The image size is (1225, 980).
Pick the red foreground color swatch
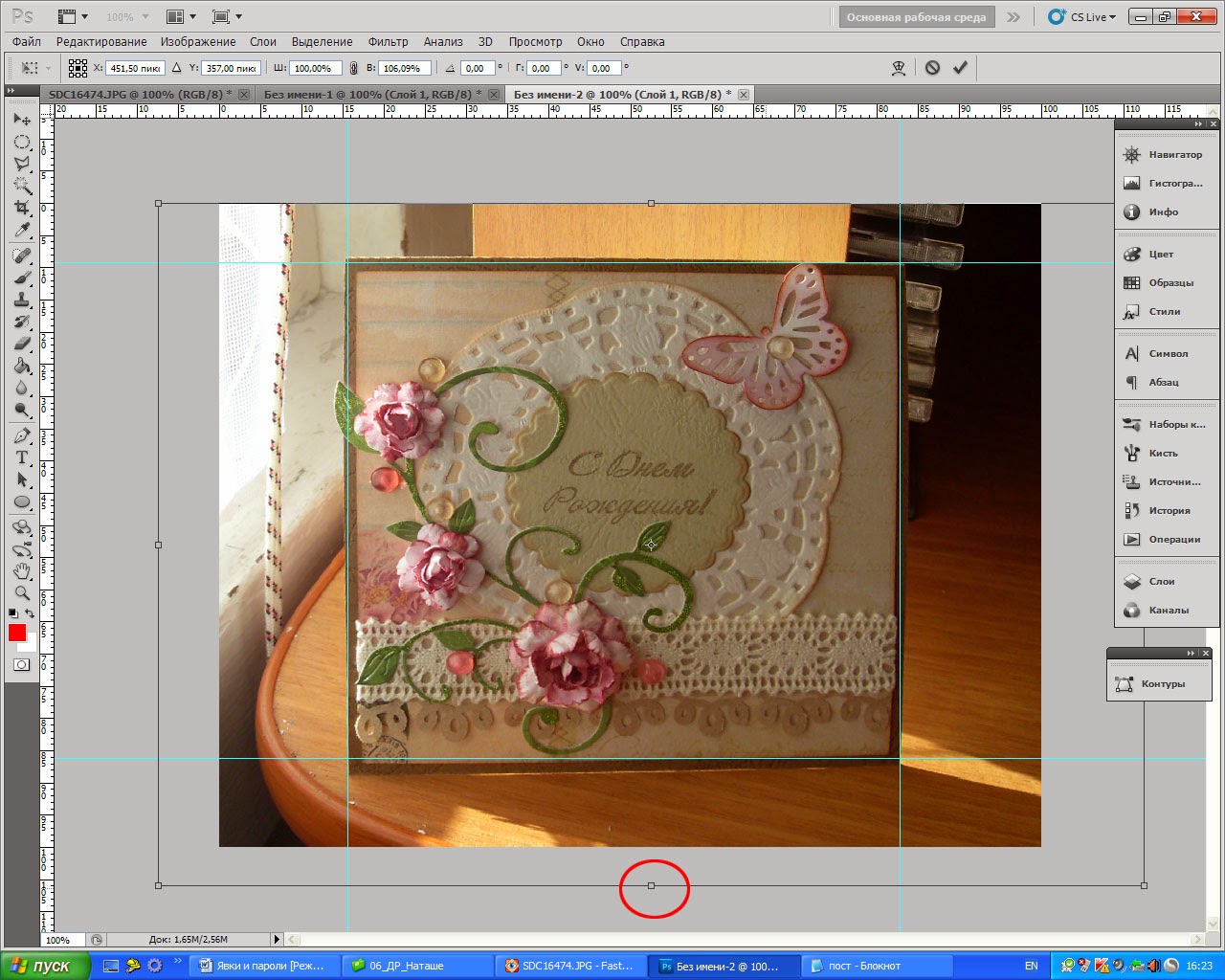pos(16,633)
